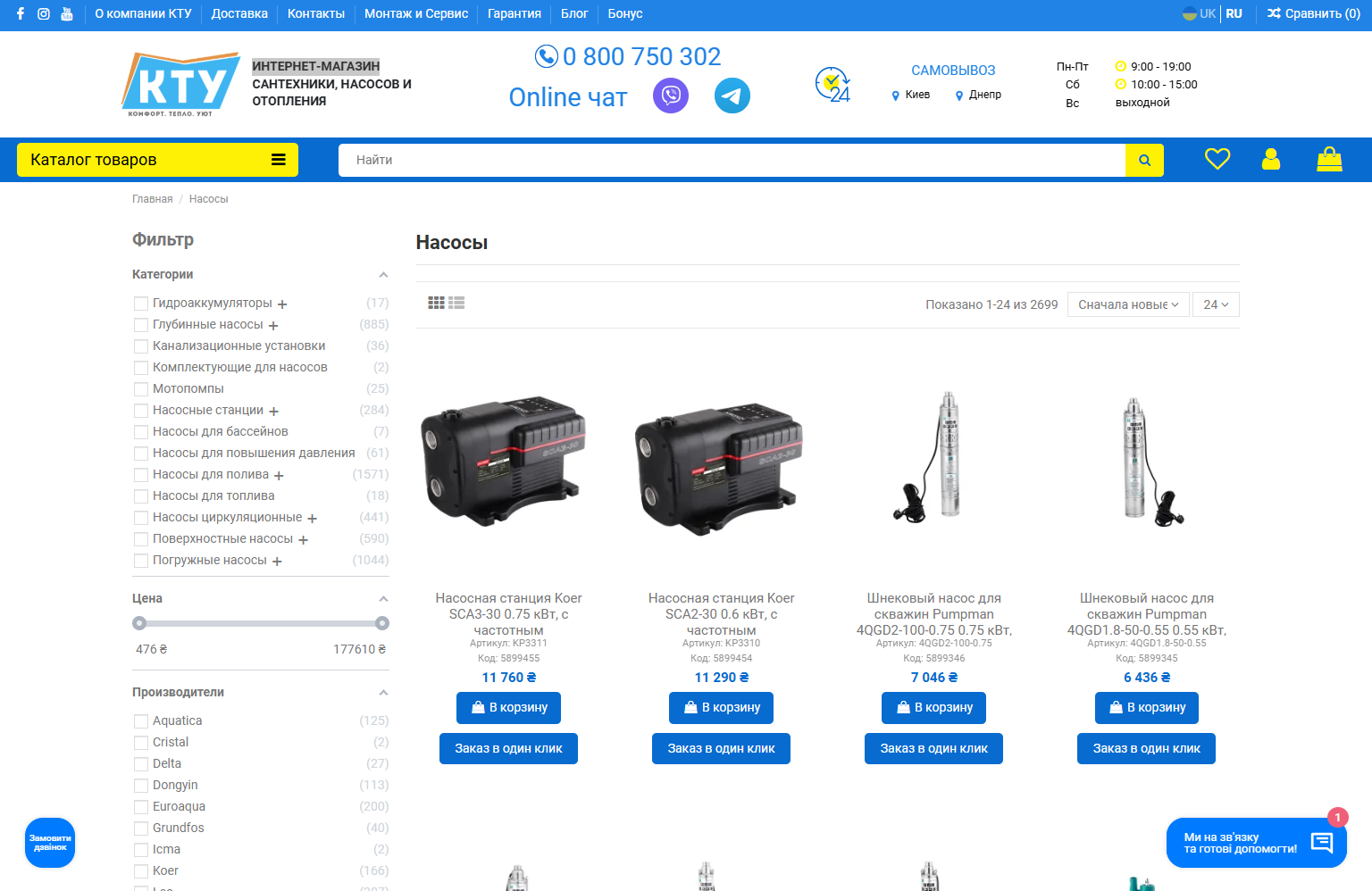Open the 24 items-per-page dropdown
1372x891 pixels.
click(1216, 304)
